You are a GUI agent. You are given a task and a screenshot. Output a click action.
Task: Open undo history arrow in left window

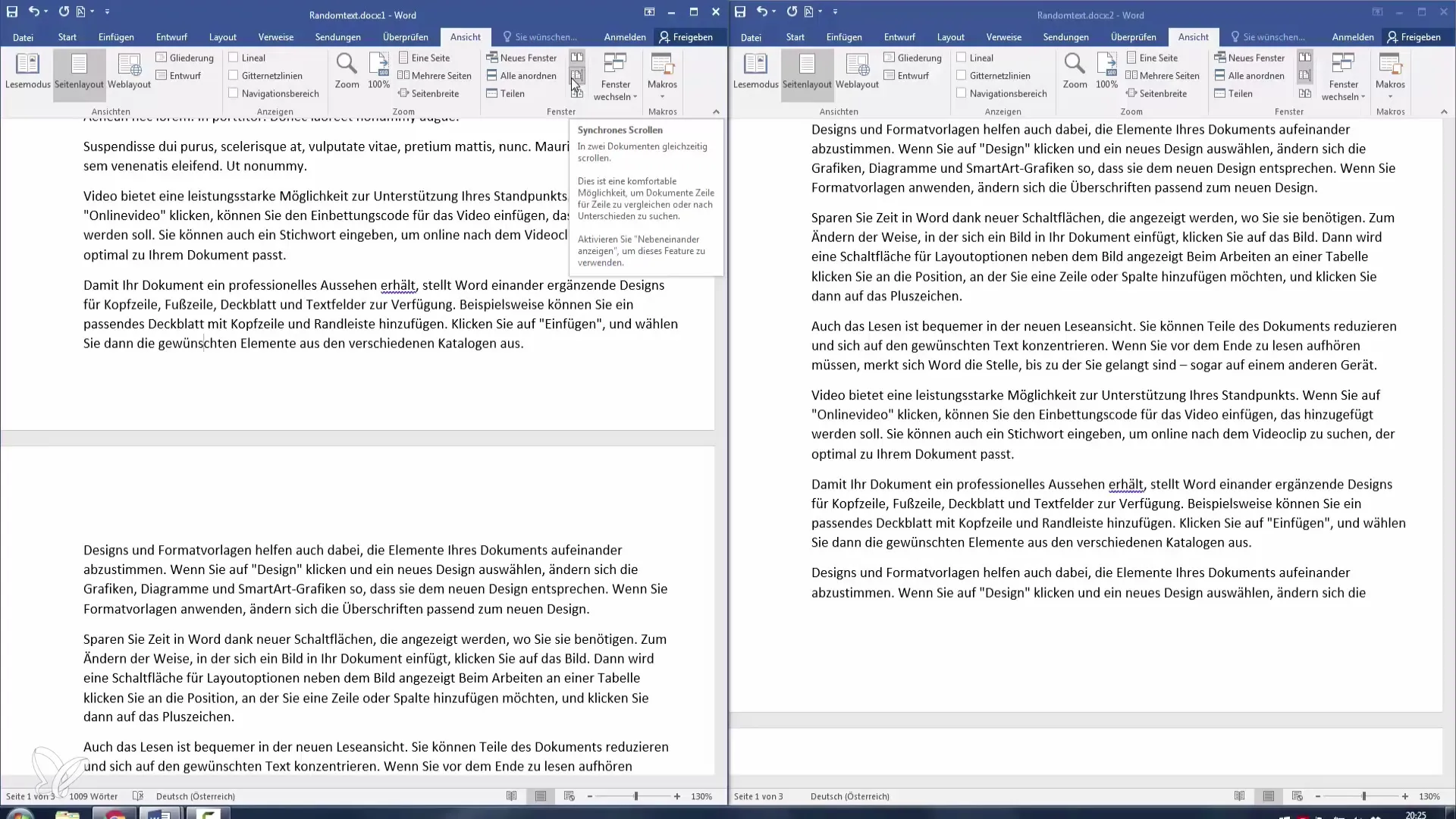(46, 12)
